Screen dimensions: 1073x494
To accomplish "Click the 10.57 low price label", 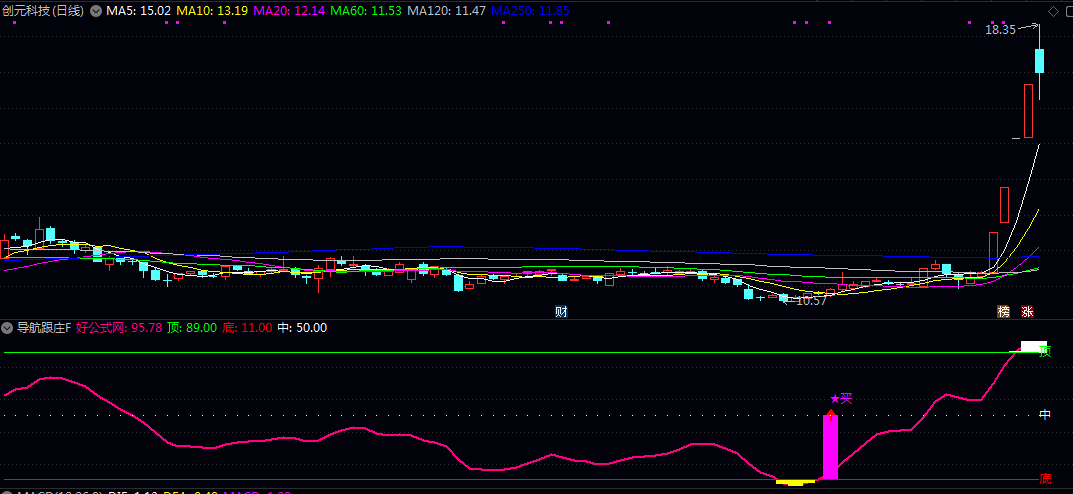I will [x=810, y=300].
